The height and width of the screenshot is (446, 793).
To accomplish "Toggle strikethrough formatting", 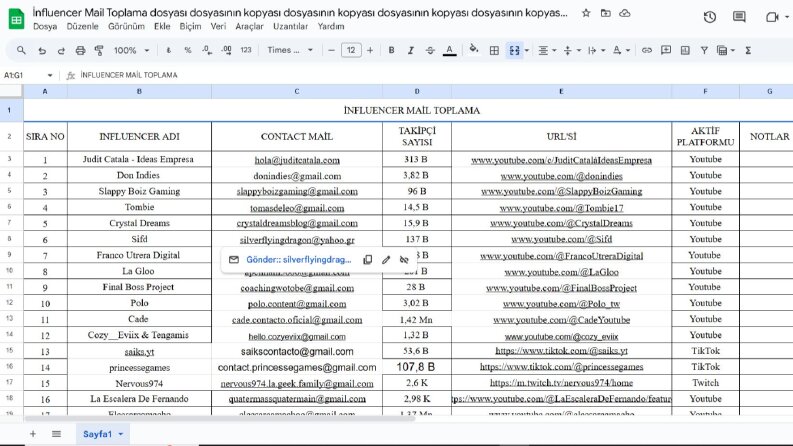I will (x=430, y=50).
